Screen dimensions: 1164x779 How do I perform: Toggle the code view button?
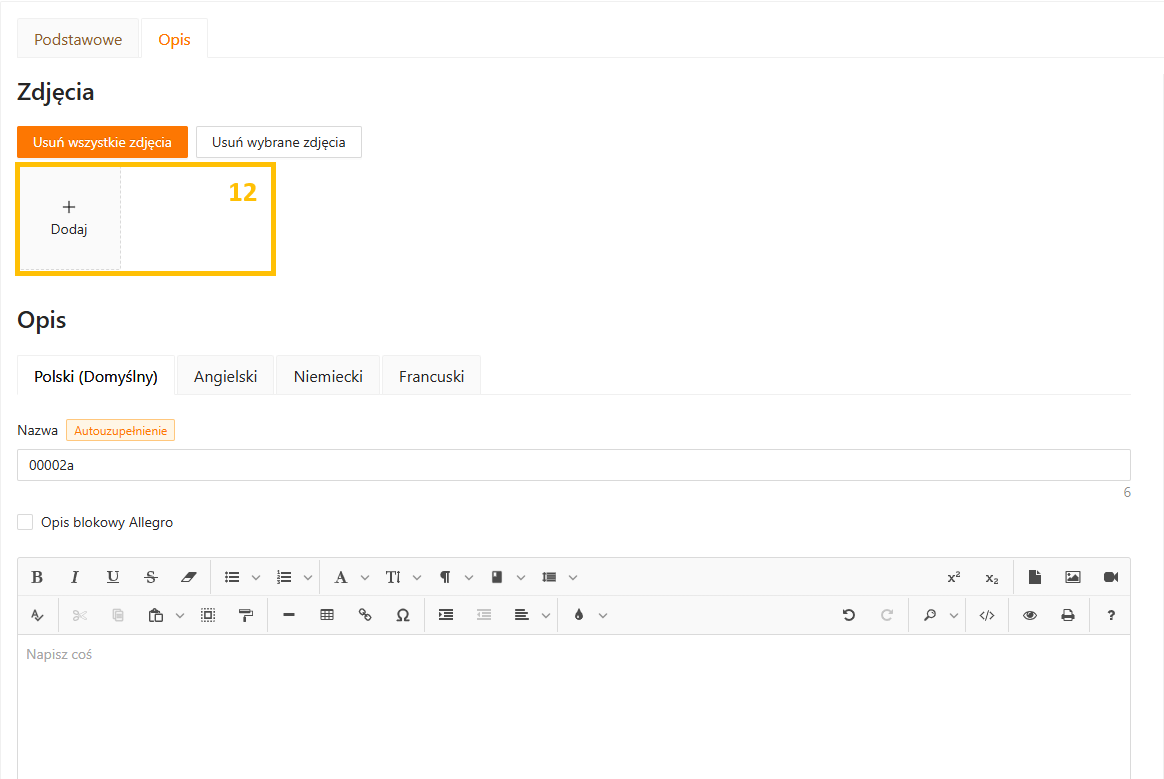(x=987, y=615)
